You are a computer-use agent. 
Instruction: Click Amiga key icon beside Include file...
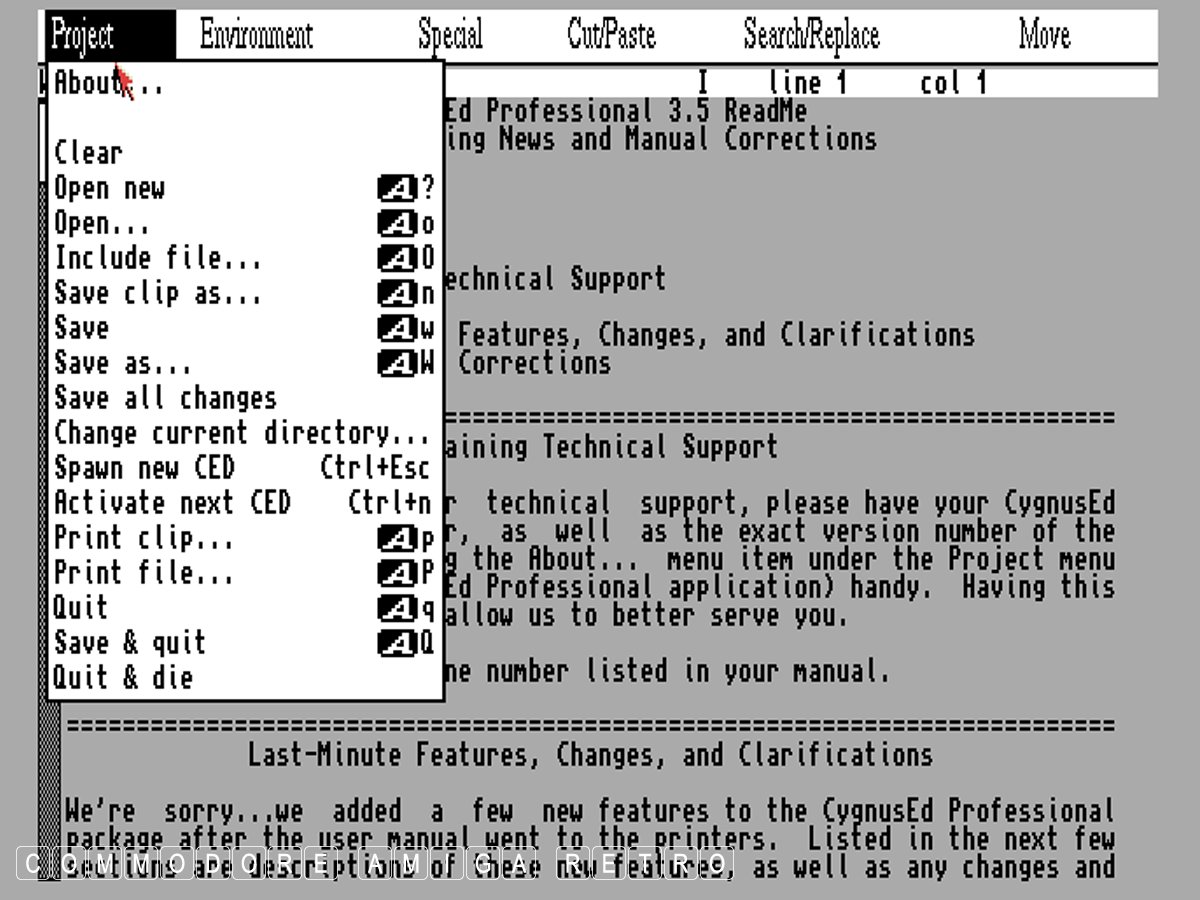click(x=397, y=258)
